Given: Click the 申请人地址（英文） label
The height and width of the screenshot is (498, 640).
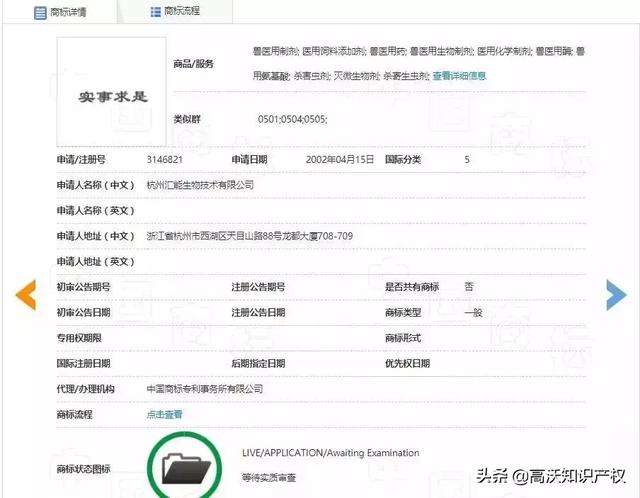Looking at the screenshot, I should 96,262.
